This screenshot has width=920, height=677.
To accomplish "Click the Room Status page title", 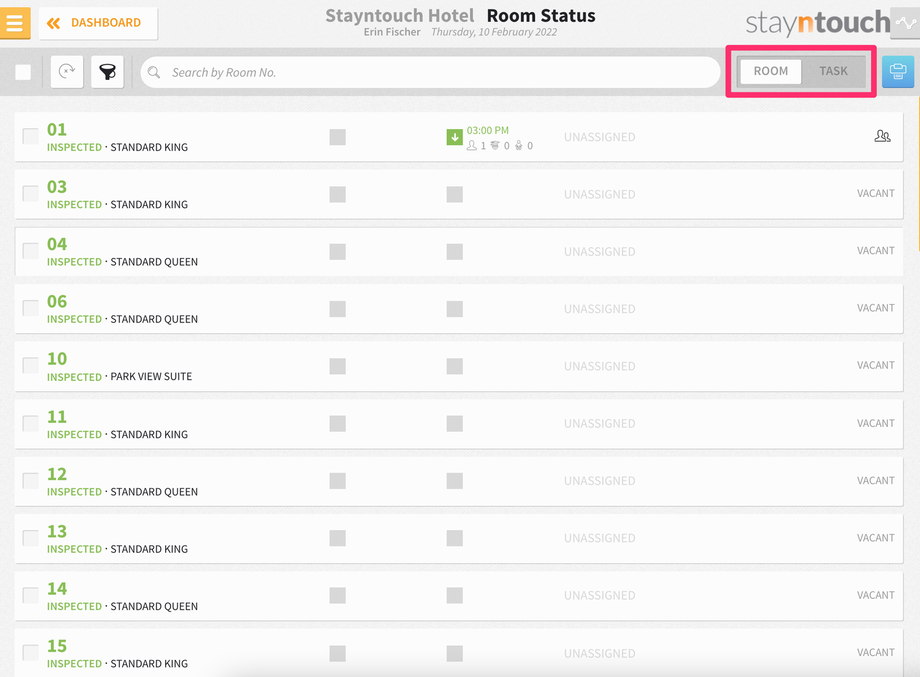I will 541,16.
